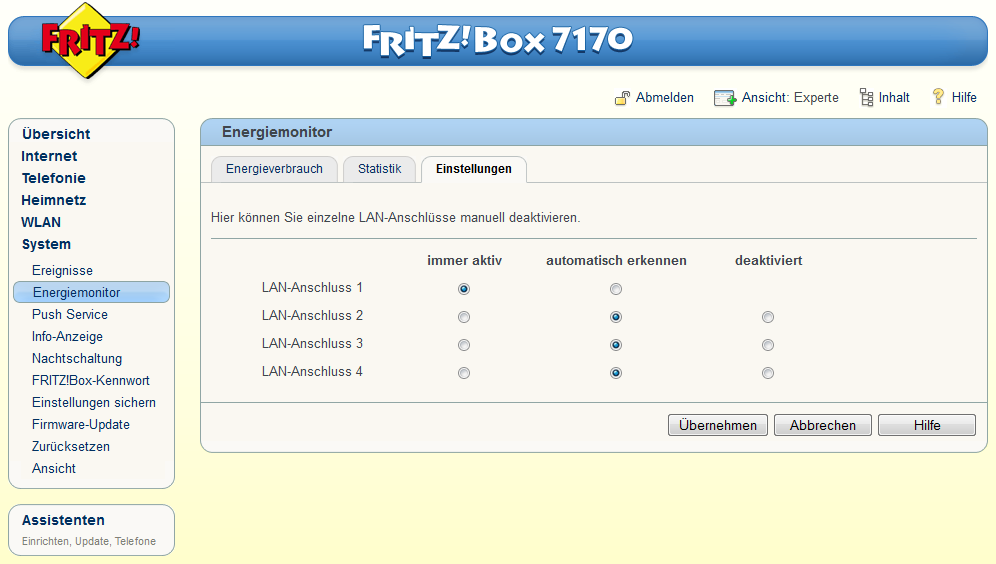Click the LAN-Anschluss 1 label
996x564 pixels.
click(312, 288)
